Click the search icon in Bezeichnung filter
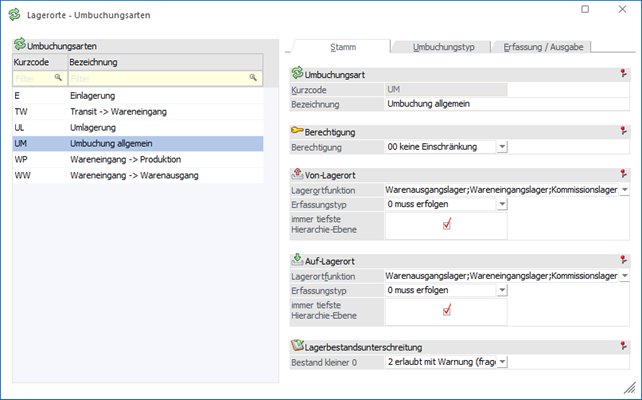Screen dimensions: 642x400 (x=254, y=77)
